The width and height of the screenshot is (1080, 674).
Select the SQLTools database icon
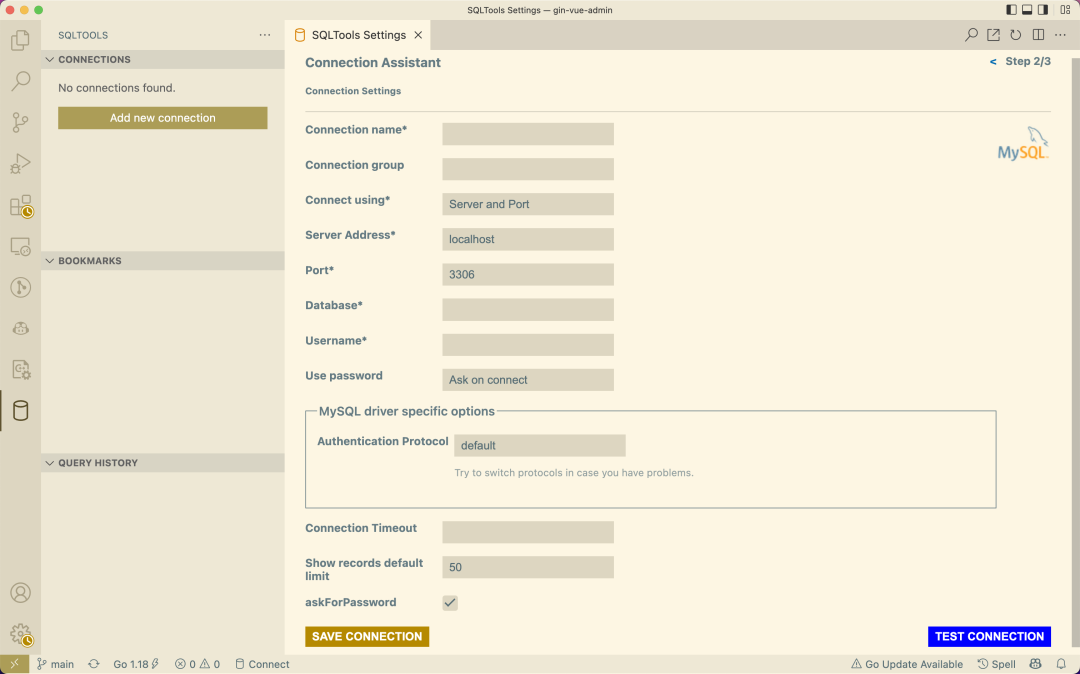[x=20, y=410]
